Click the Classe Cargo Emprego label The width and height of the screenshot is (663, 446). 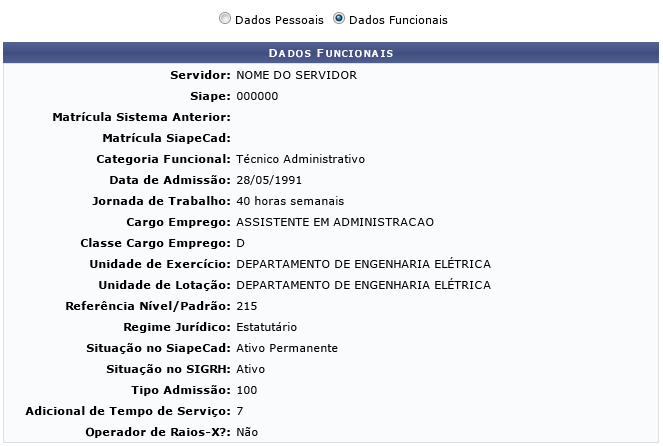155,243
